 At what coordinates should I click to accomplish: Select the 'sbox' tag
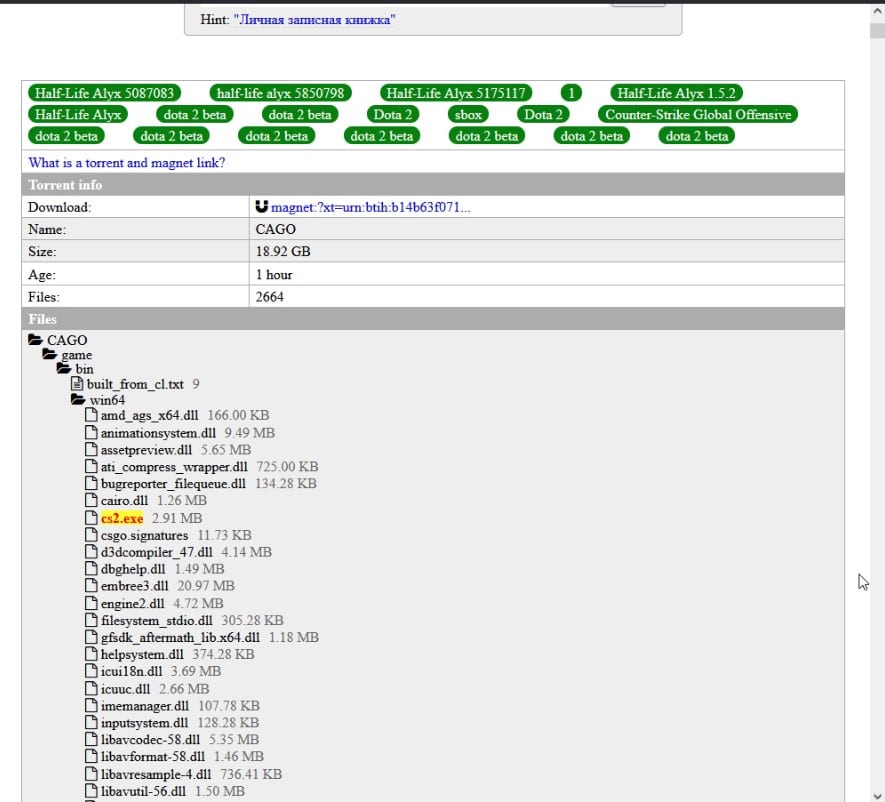coord(468,115)
